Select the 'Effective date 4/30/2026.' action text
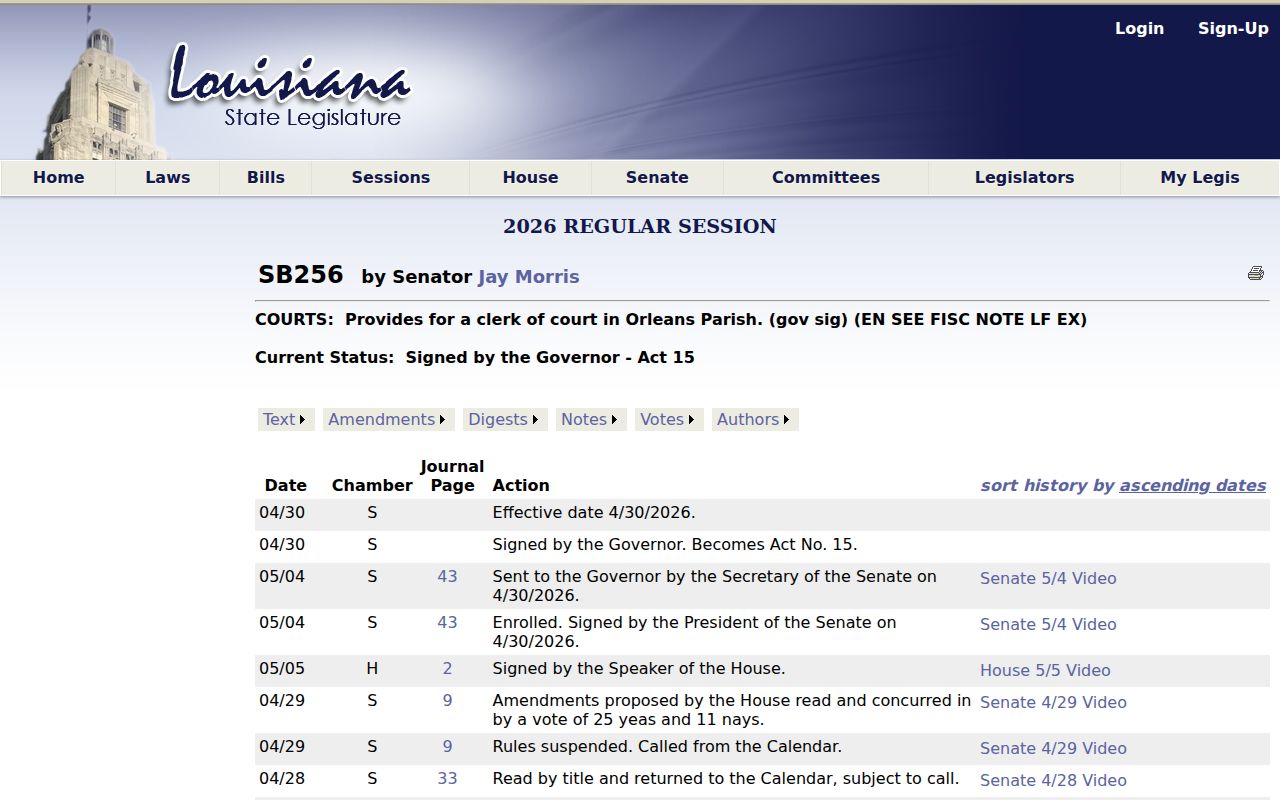1280x800 pixels. coord(594,513)
